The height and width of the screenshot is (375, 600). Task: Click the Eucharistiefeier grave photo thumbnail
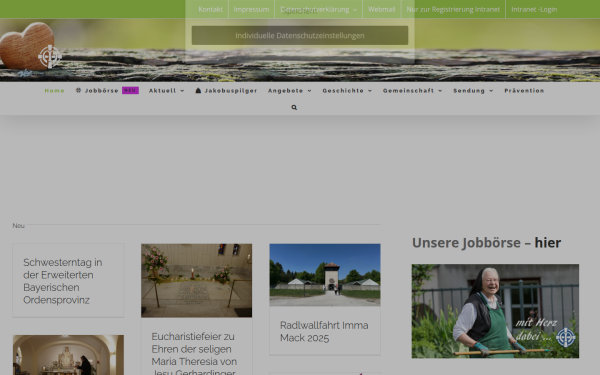pyautogui.click(x=196, y=280)
